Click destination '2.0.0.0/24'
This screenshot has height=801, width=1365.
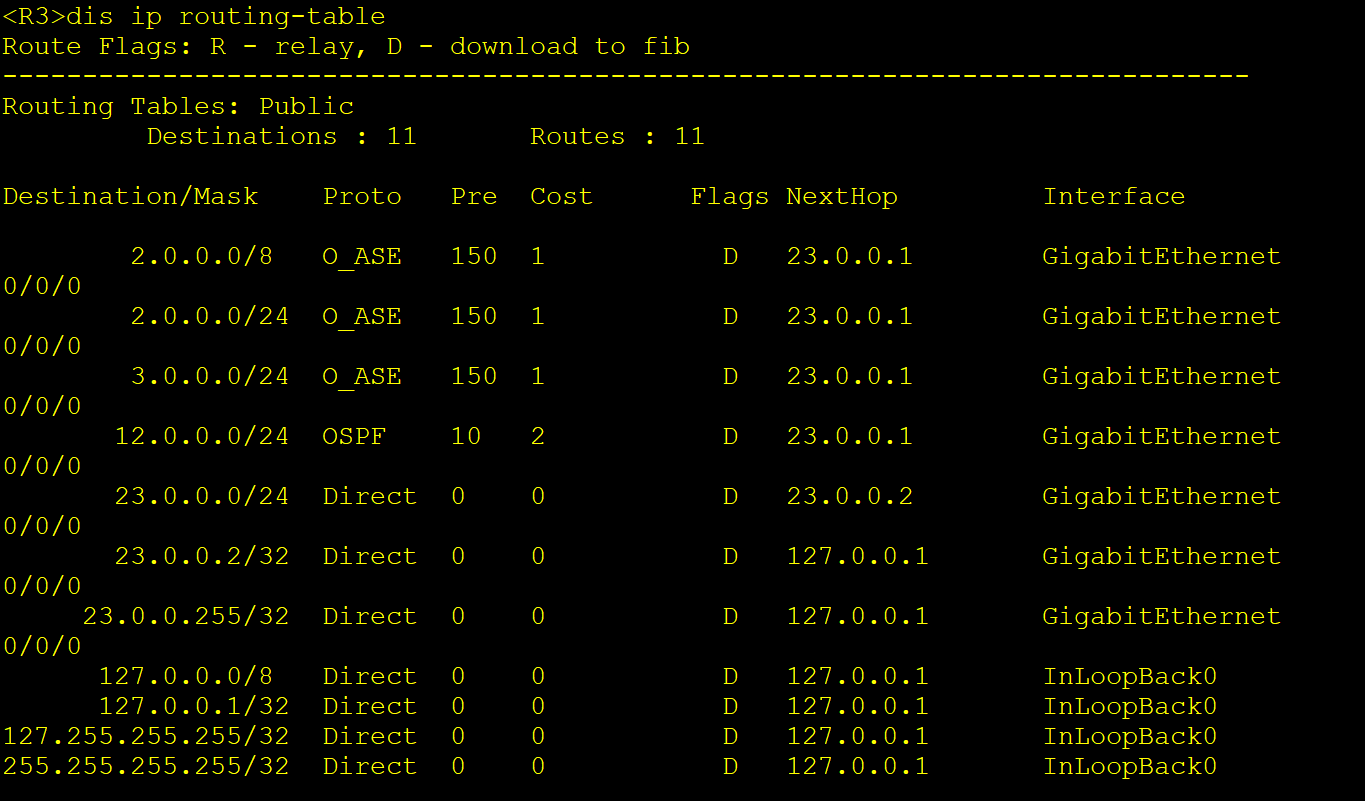tap(210, 317)
